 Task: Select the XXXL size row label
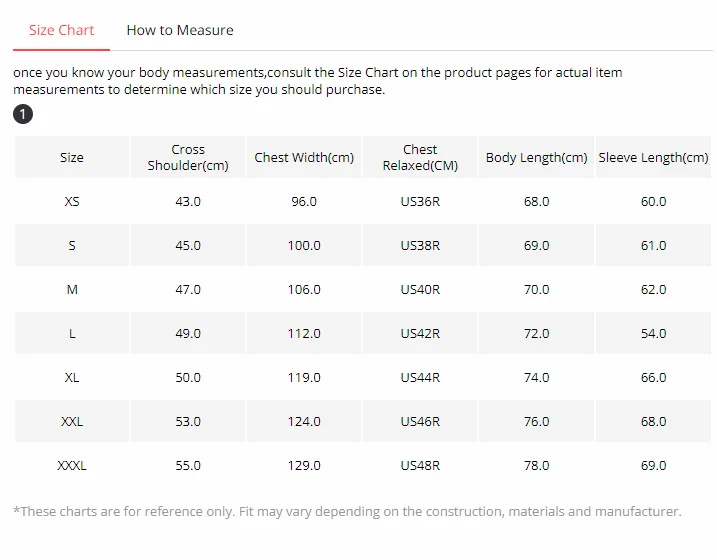tap(72, 466)
